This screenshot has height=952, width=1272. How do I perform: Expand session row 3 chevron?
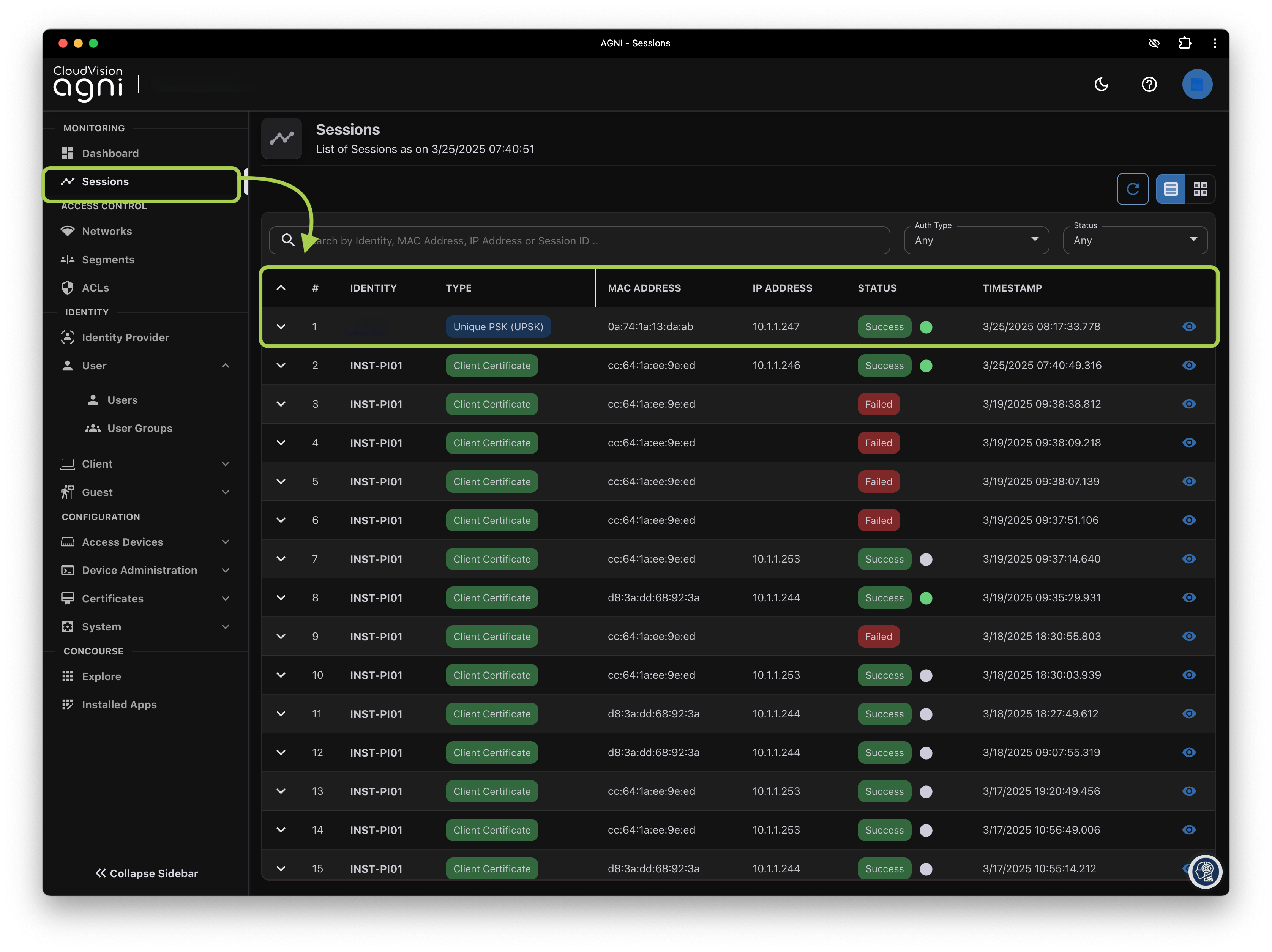[x=281, y=404]
